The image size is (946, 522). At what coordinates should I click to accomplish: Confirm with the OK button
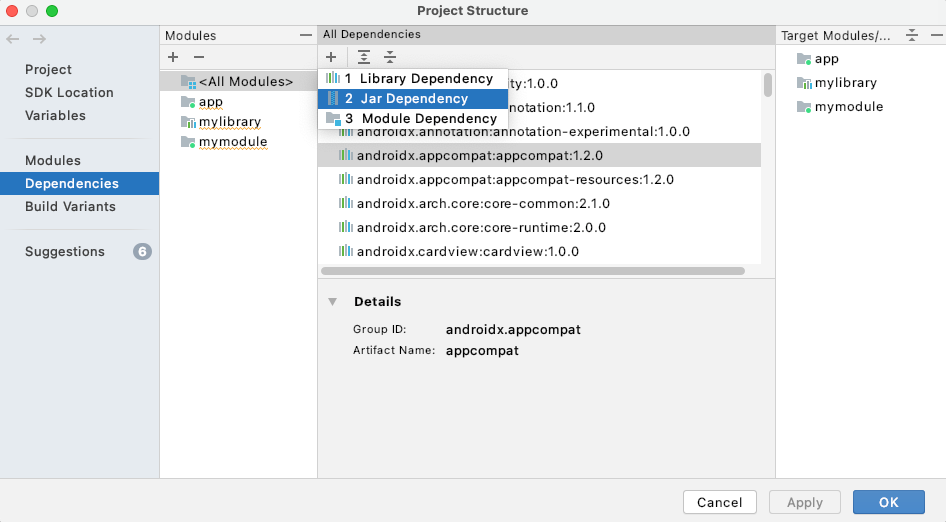tap(888, 502)
